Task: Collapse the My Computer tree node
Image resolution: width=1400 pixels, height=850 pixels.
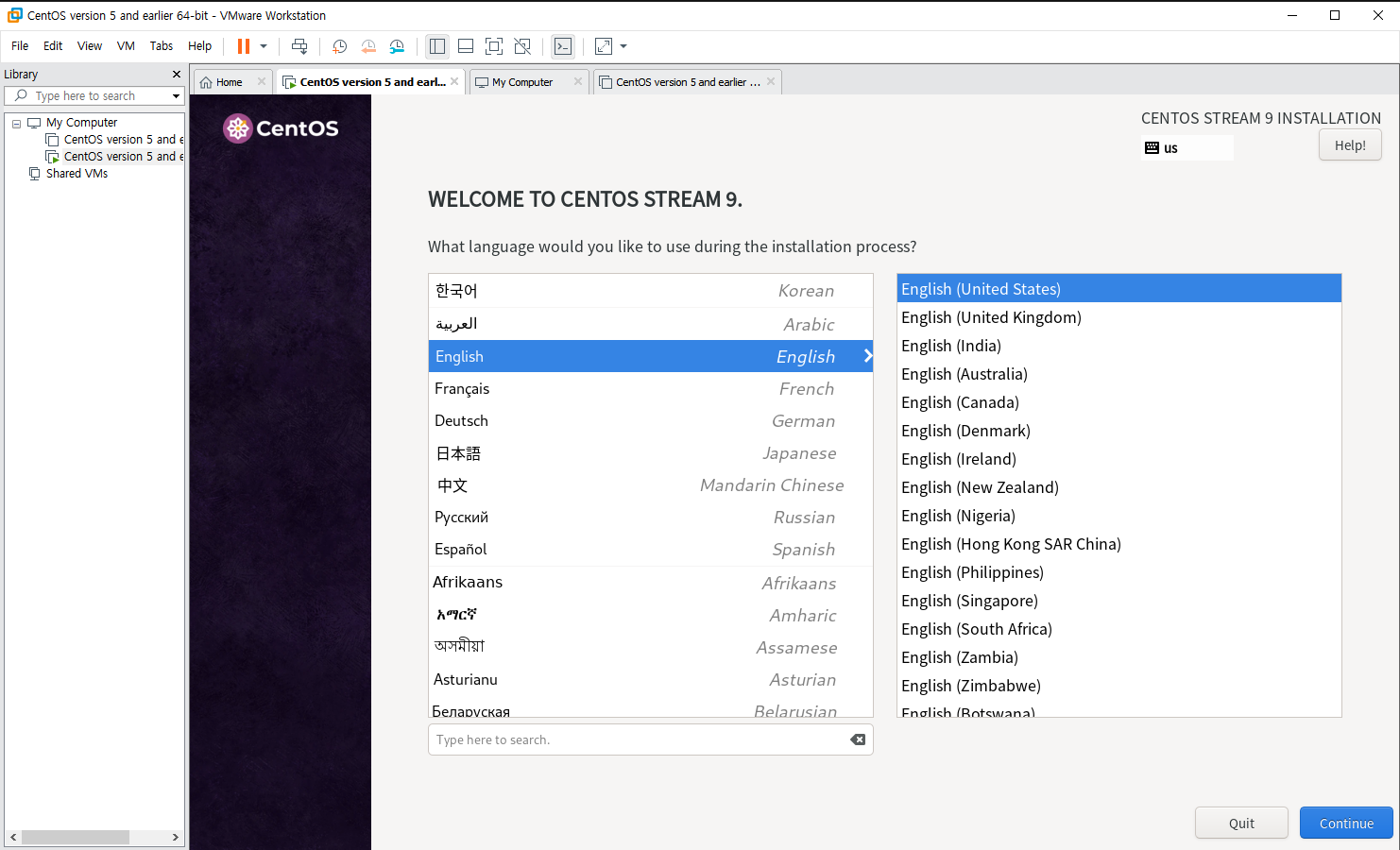Action: [x=16, y=124]
